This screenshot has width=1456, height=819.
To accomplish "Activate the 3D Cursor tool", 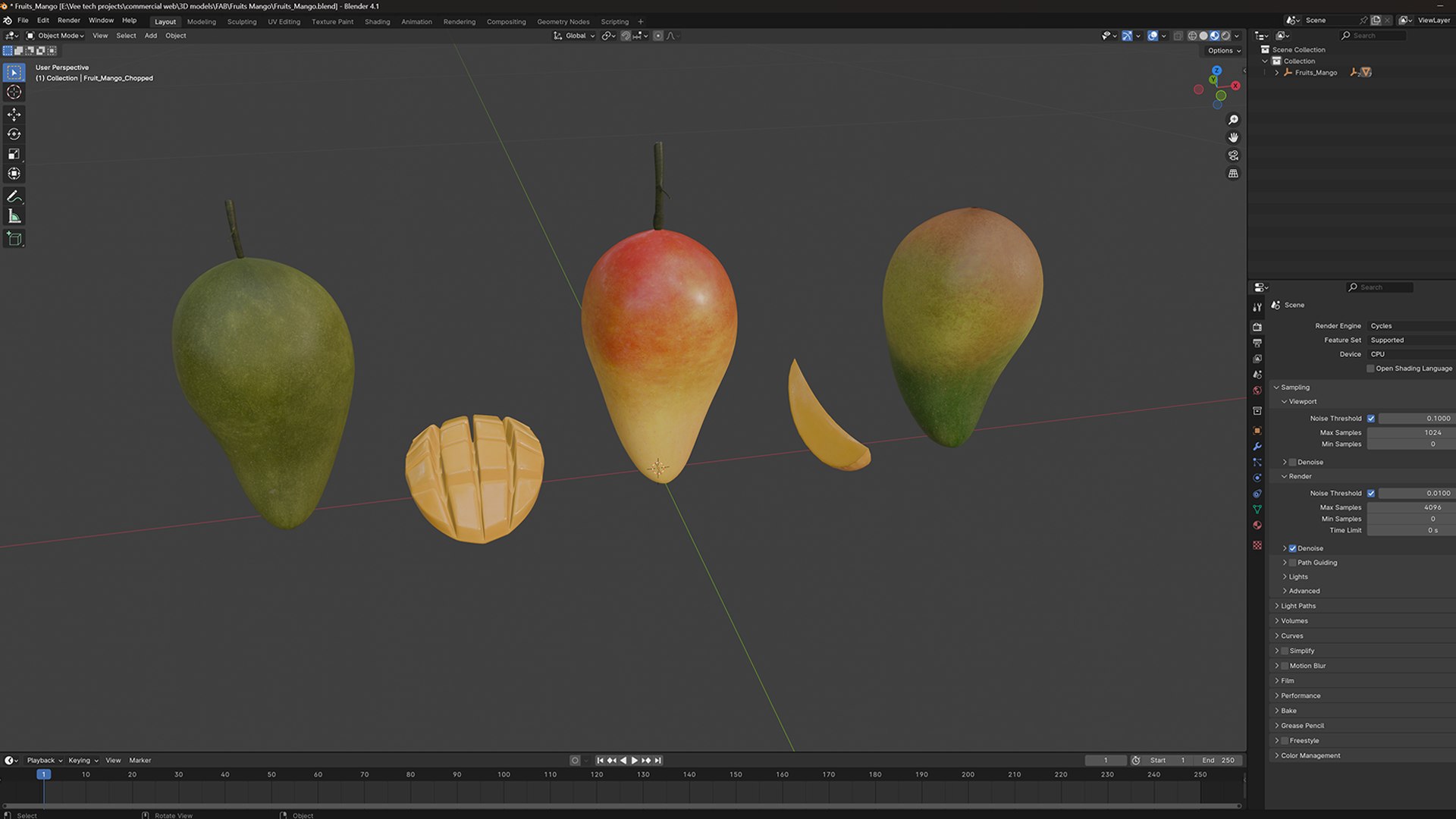I will pyautogui.click(x=14, y=92).
